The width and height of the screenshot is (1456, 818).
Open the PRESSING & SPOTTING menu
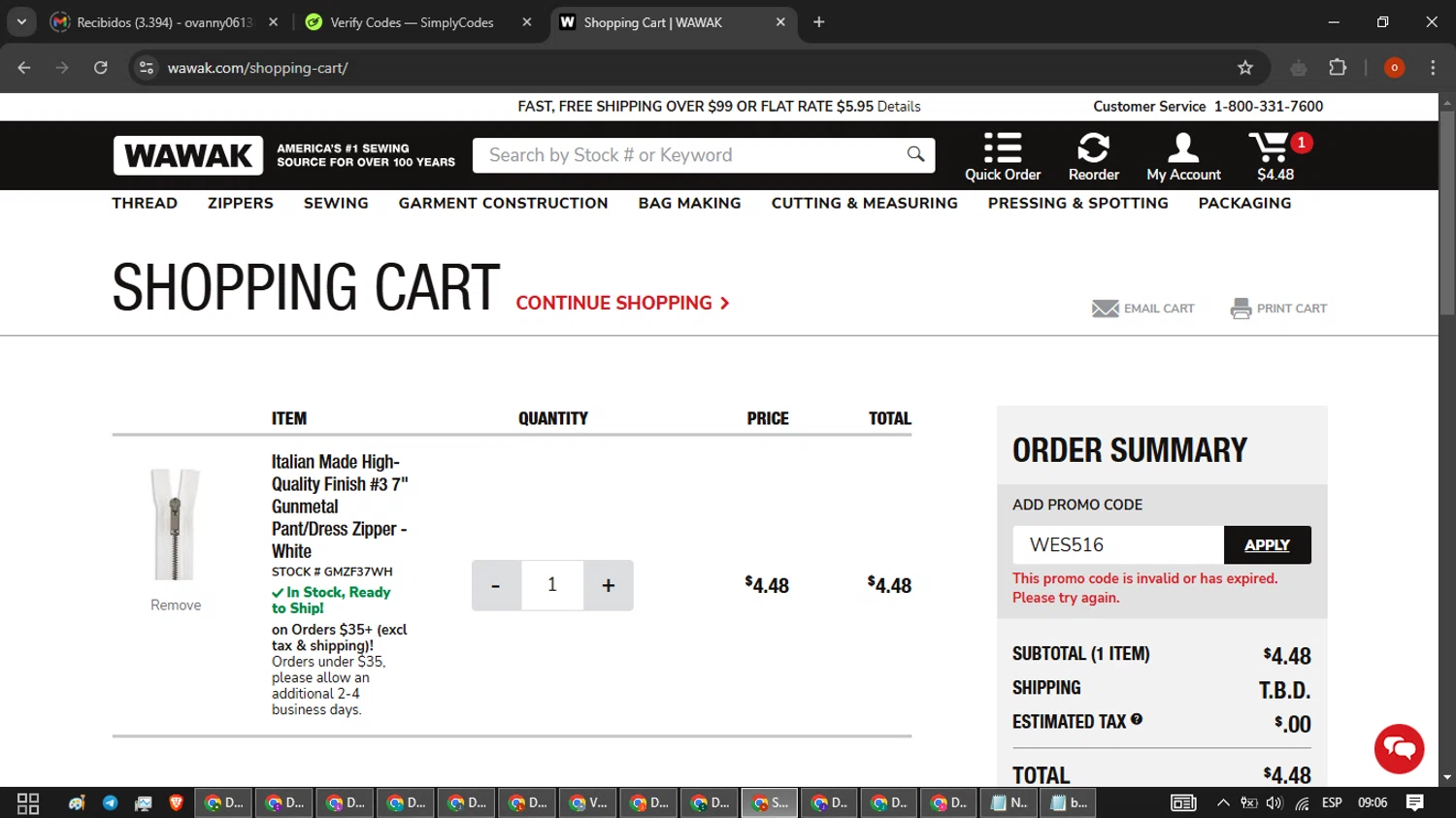click(x=1077, y=203)
